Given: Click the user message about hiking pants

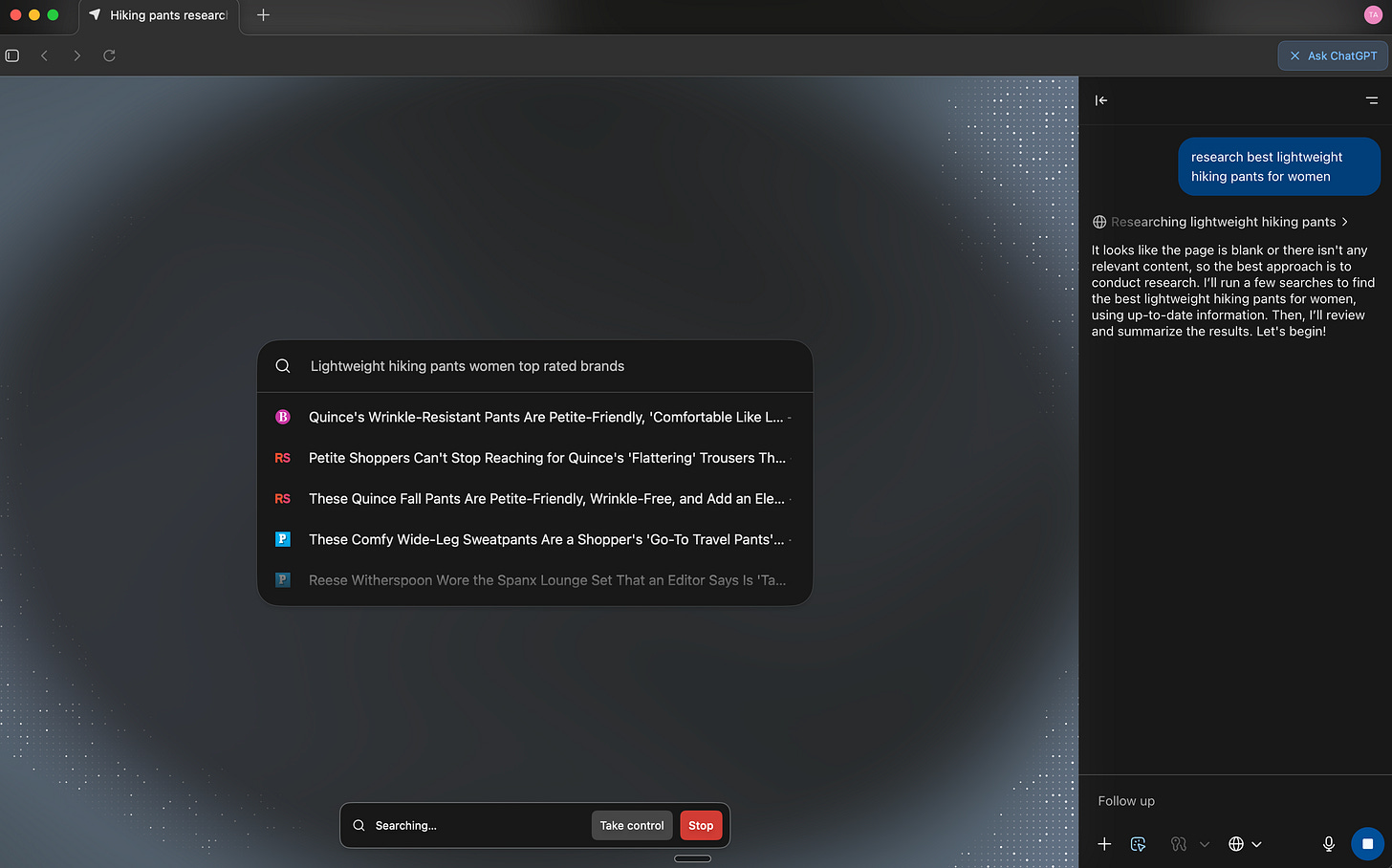Looking at the screenshot, I should pos(1279,166).
